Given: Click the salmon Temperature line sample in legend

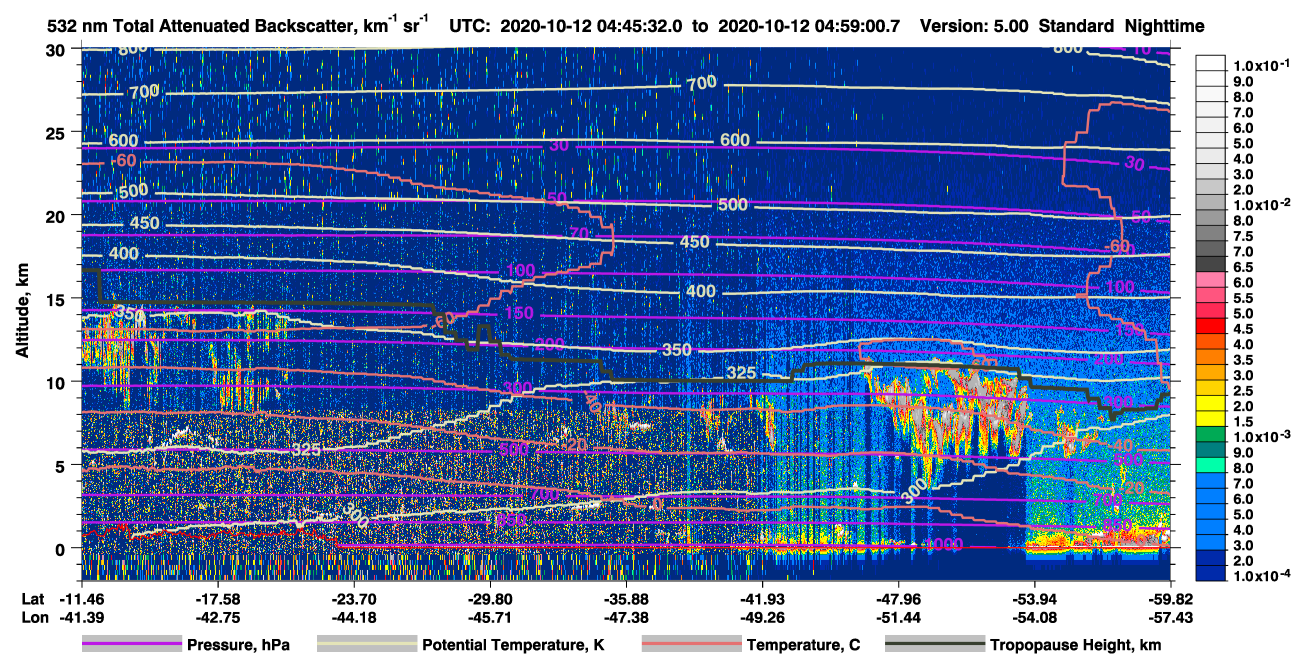Looking at the screenshot, I should (x=690, y=645).
